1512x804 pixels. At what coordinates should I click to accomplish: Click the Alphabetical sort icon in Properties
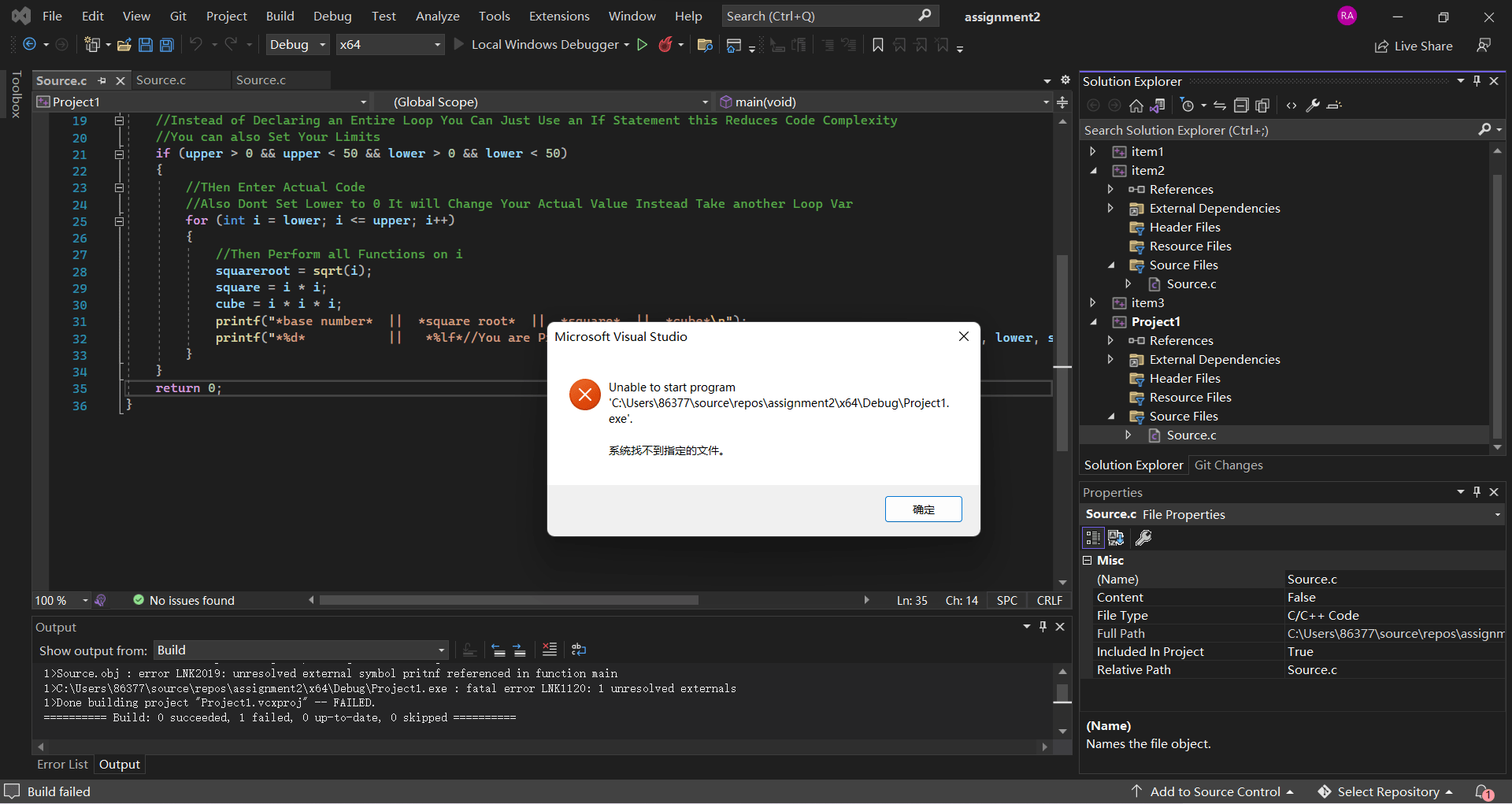click(1116, 538)
